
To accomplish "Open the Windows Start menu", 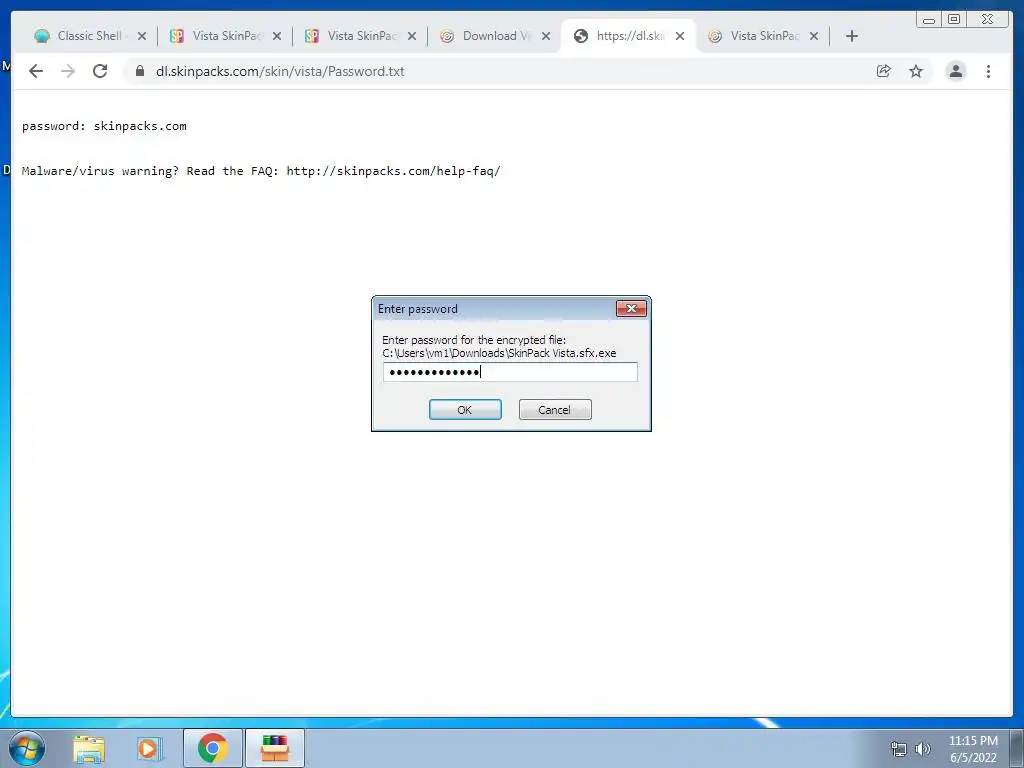I will [x=27, y=748].
